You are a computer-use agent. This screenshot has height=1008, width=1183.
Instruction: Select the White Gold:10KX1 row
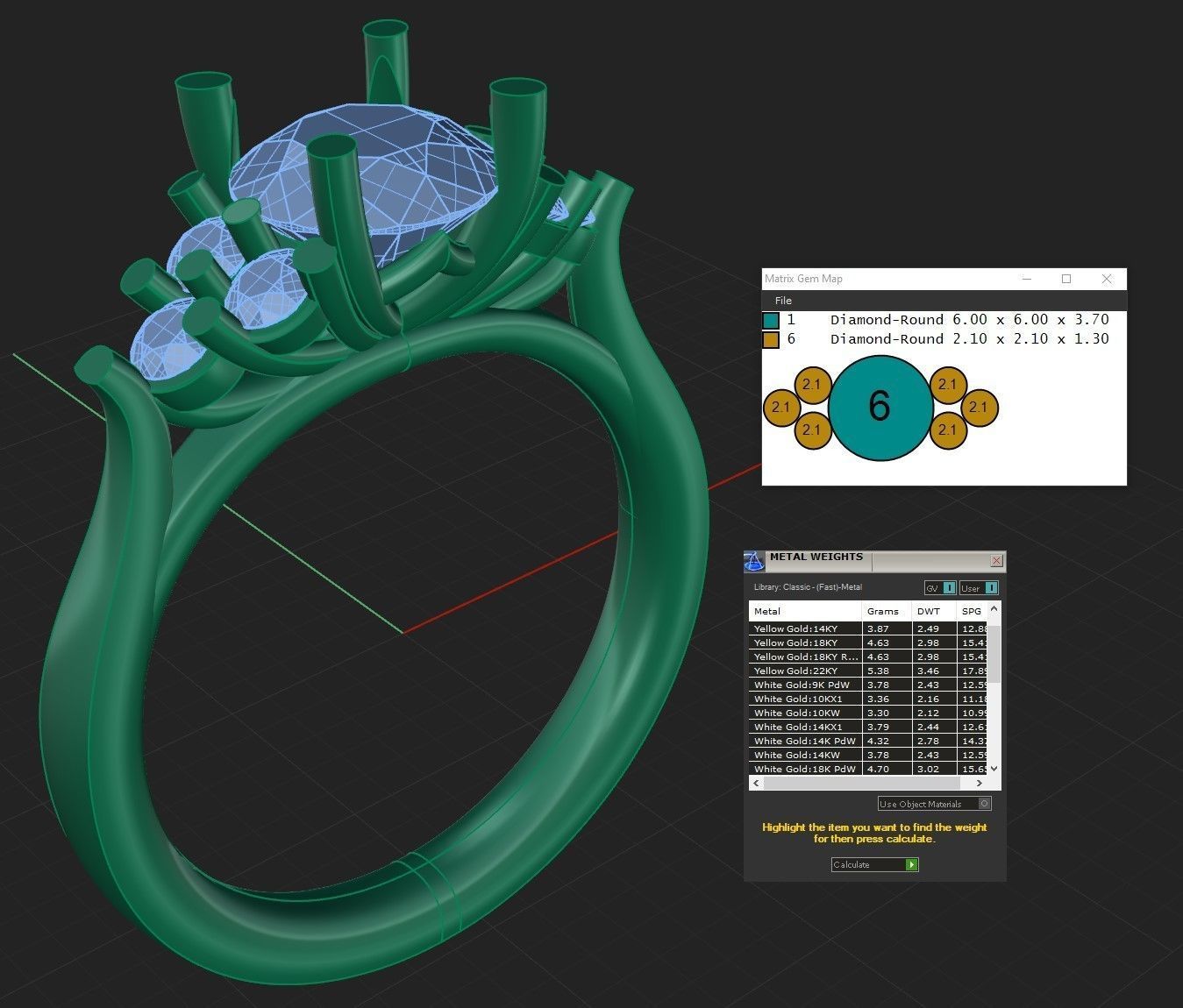tap(868, 699)
